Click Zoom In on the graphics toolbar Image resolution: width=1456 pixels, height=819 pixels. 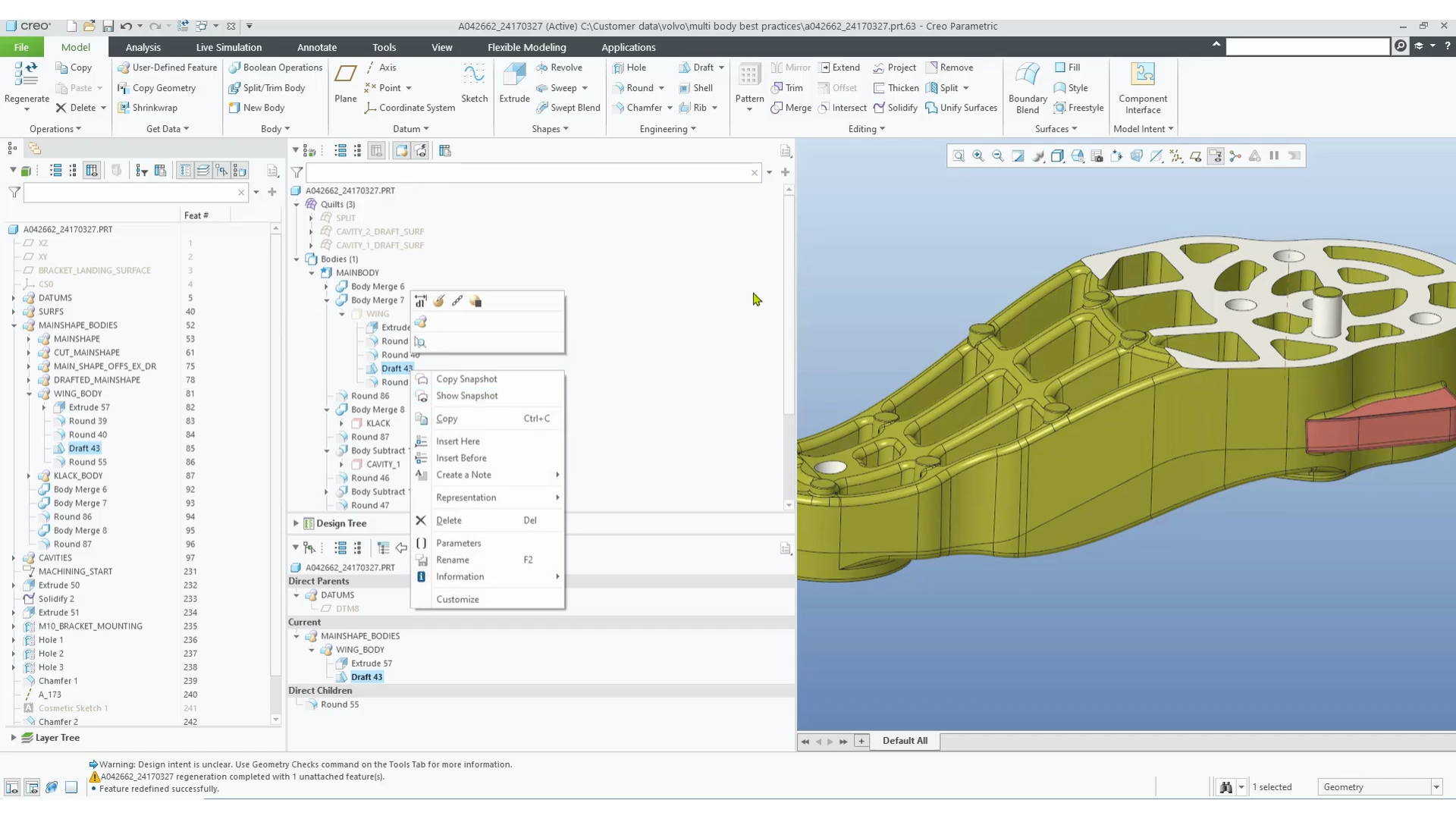point(978,156)
